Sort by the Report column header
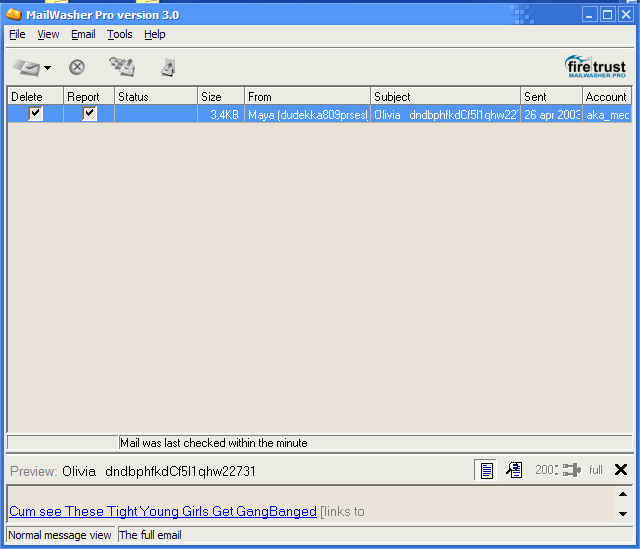The width and height of the screenshot is (640, 549). (89, 97)
